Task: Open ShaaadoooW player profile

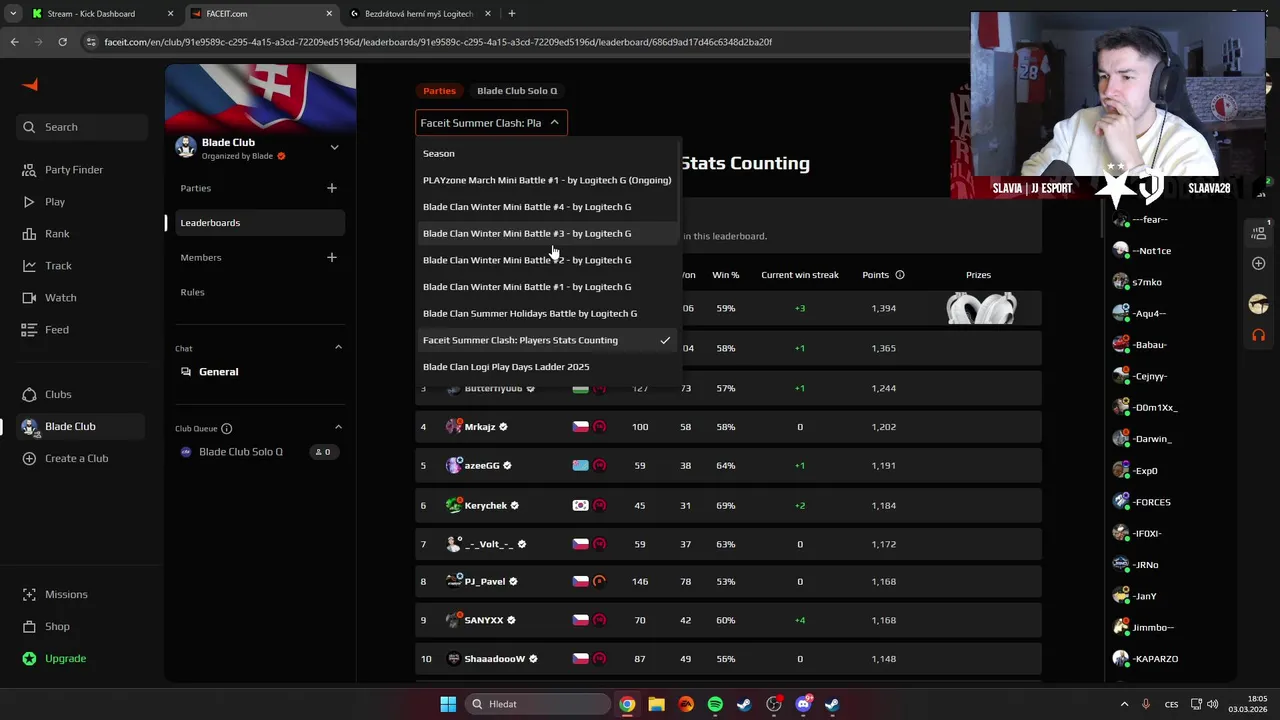Action: tap(495, 659)
